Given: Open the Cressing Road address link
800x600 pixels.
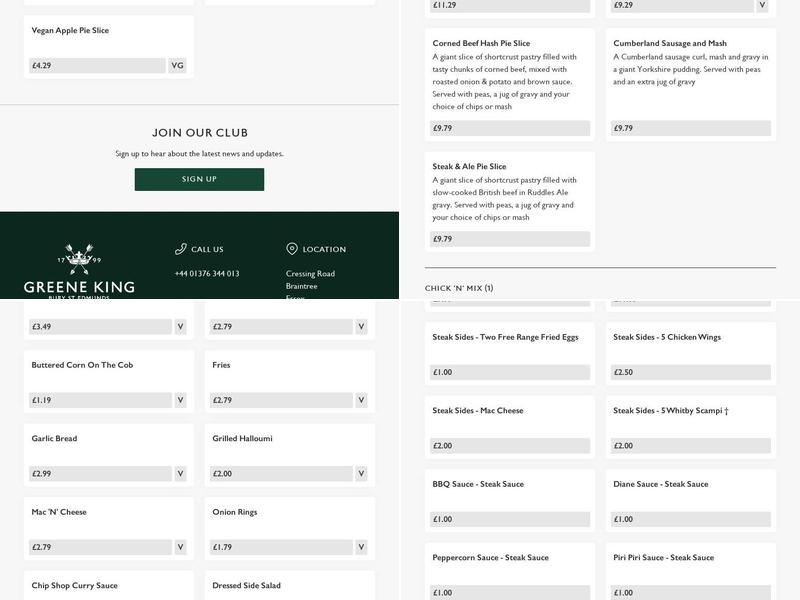Looking at the screenshot, I should point(310,274).
